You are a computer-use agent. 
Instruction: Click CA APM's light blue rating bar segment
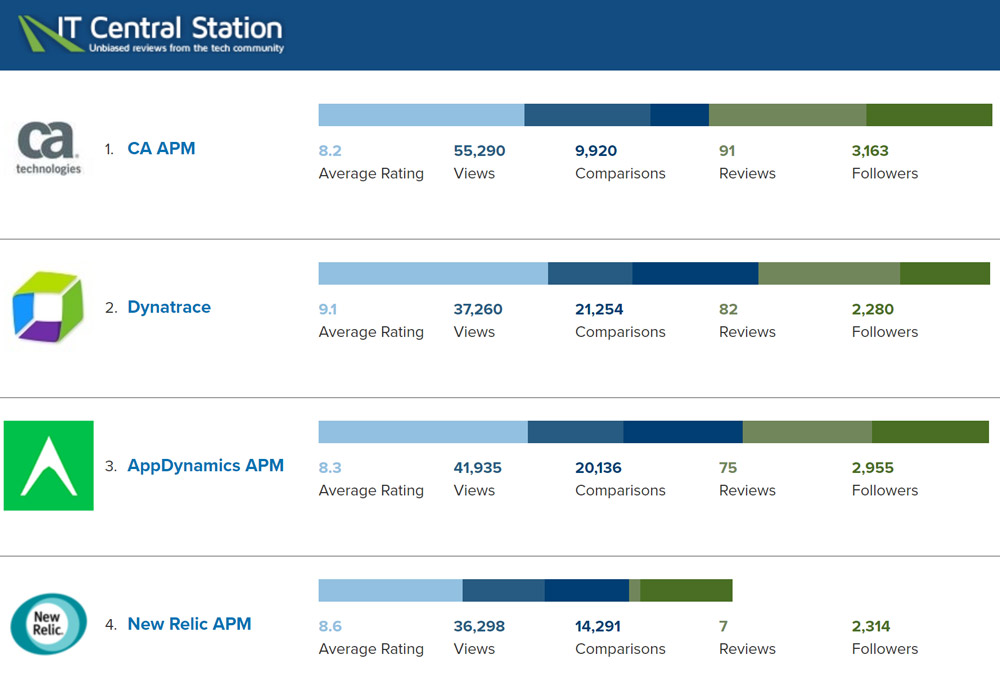tap(422, 115)
